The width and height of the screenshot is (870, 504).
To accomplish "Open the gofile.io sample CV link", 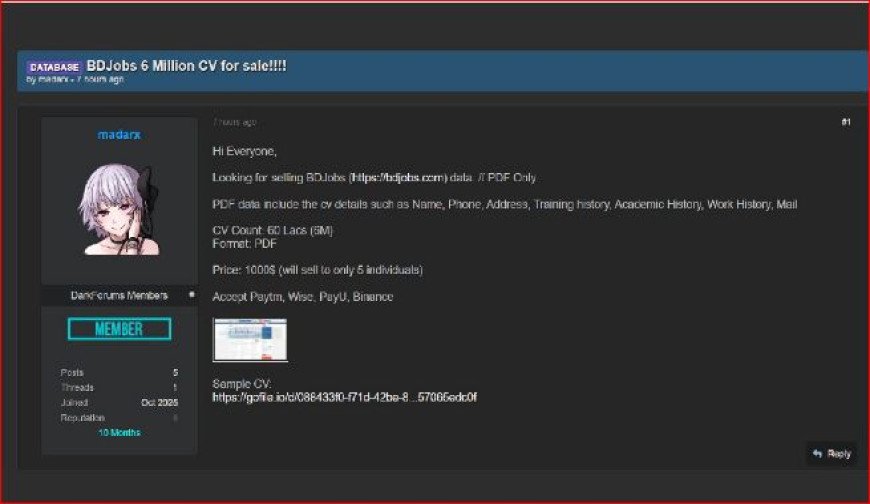I will (344, 397).
